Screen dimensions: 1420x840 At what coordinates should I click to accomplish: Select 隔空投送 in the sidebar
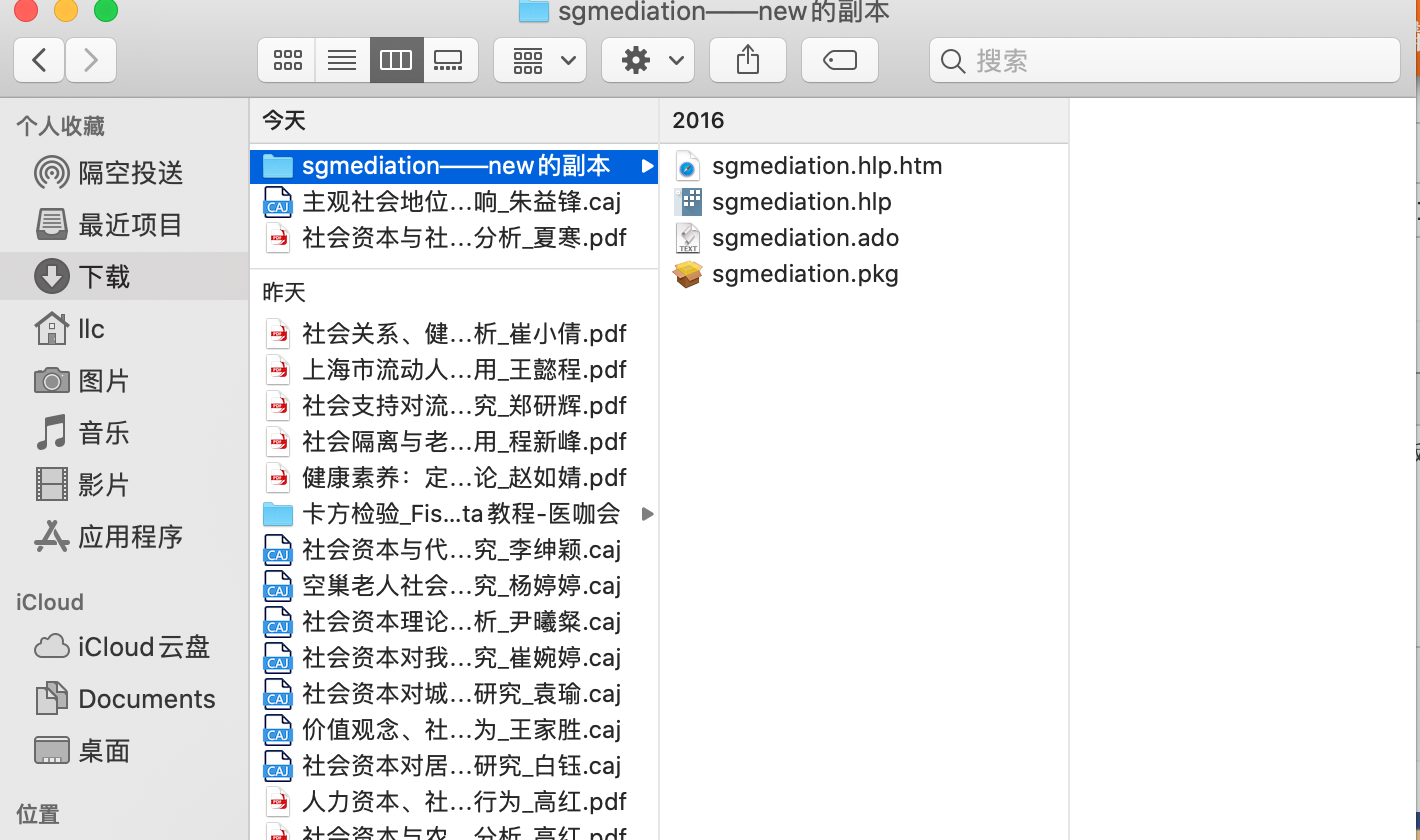[124, 173]
